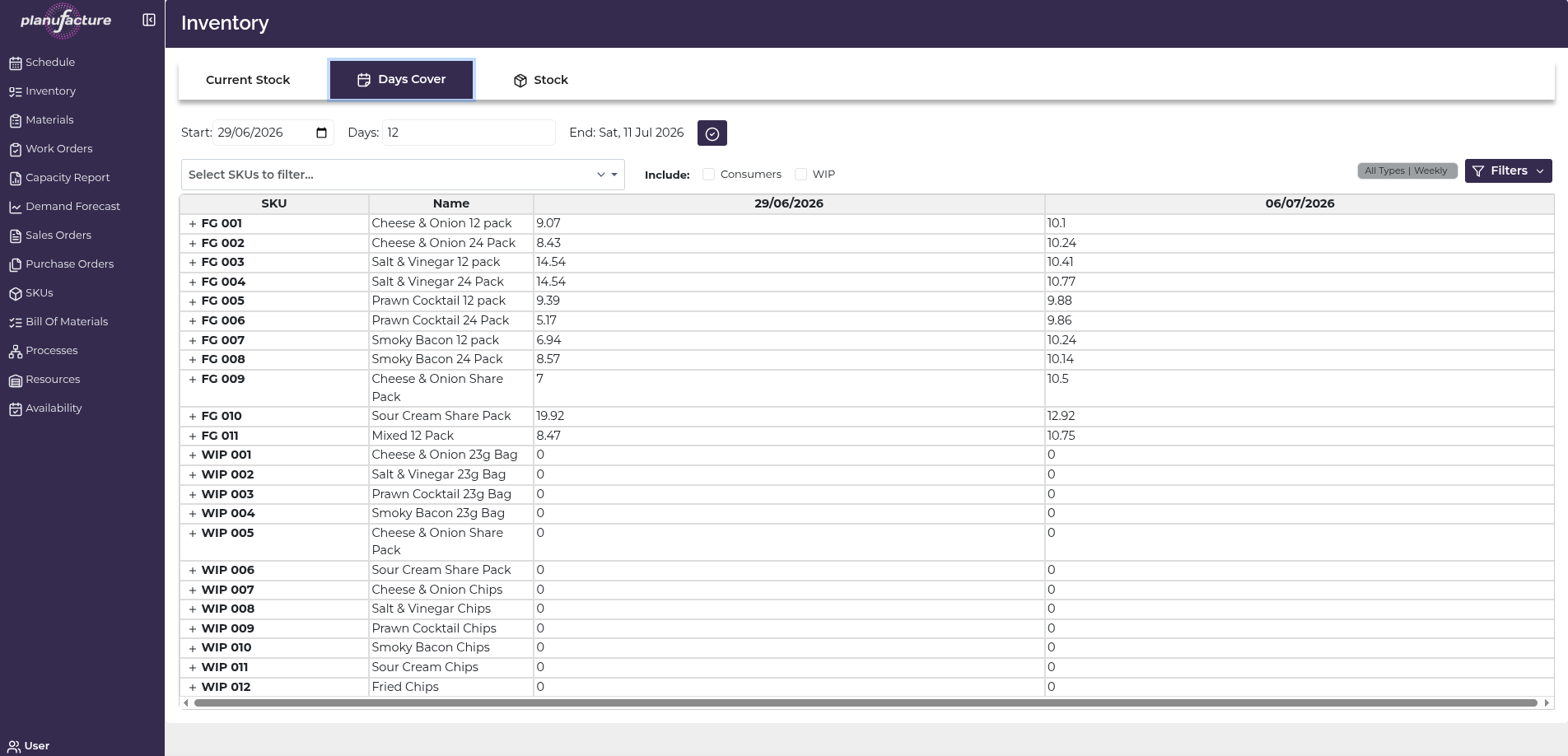
Task: Click the Days input field
Action: coord(469,133)
